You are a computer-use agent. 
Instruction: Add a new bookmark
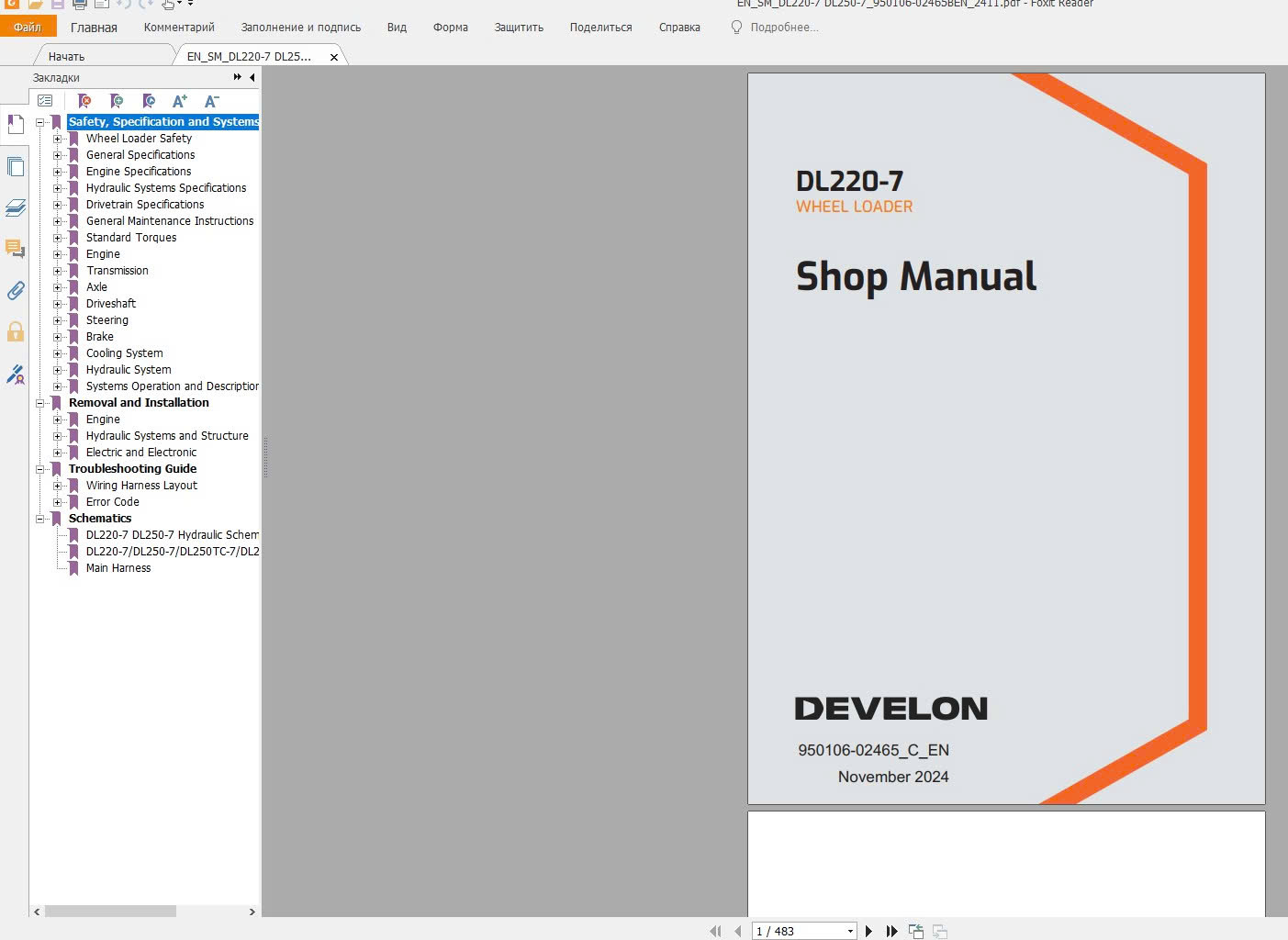(x=117, y=101)
